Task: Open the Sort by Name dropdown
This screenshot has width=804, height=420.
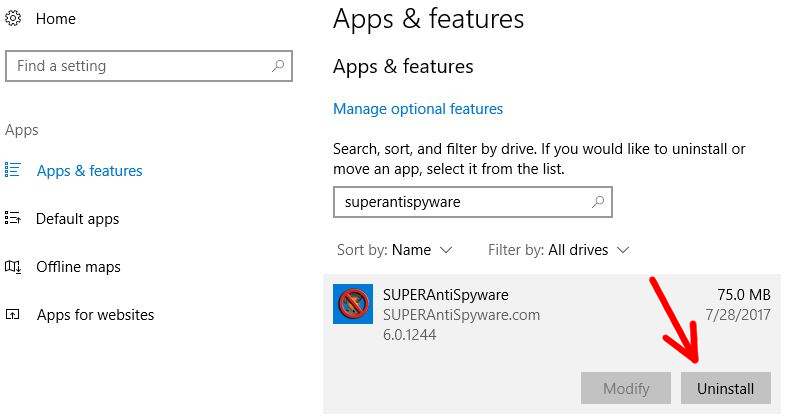Action: (x=394, y=250)
